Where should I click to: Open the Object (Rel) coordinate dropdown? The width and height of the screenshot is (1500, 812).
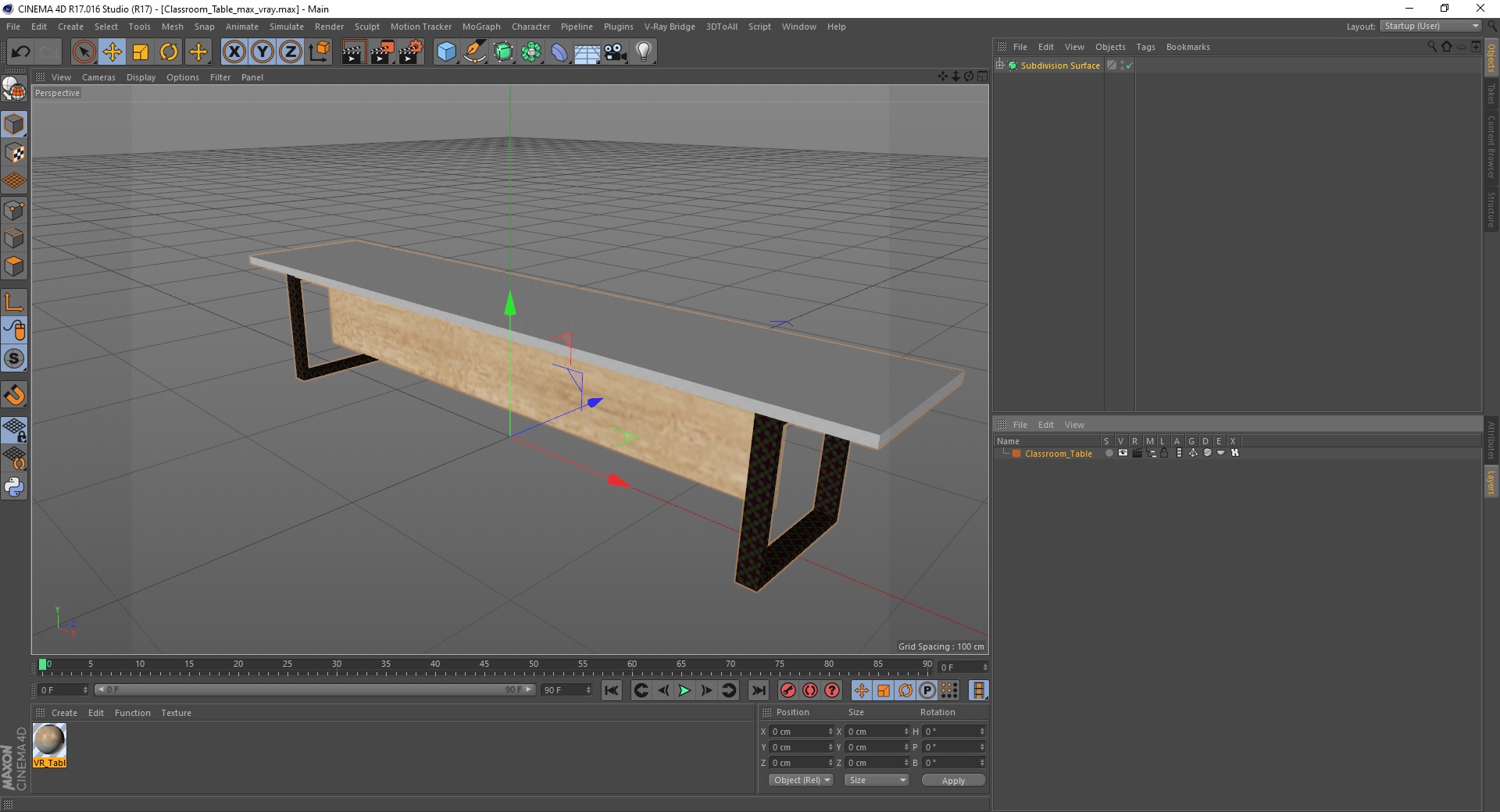[801, 780]
